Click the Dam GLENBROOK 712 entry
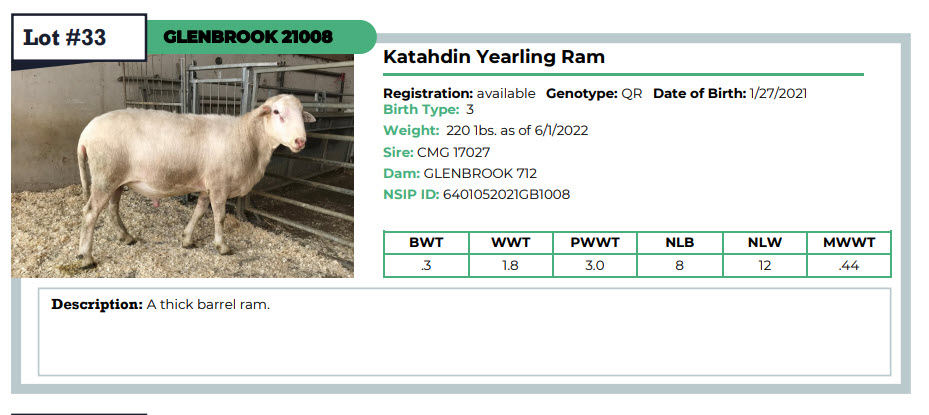Viewport: 929px width, 415px height. 460,174
